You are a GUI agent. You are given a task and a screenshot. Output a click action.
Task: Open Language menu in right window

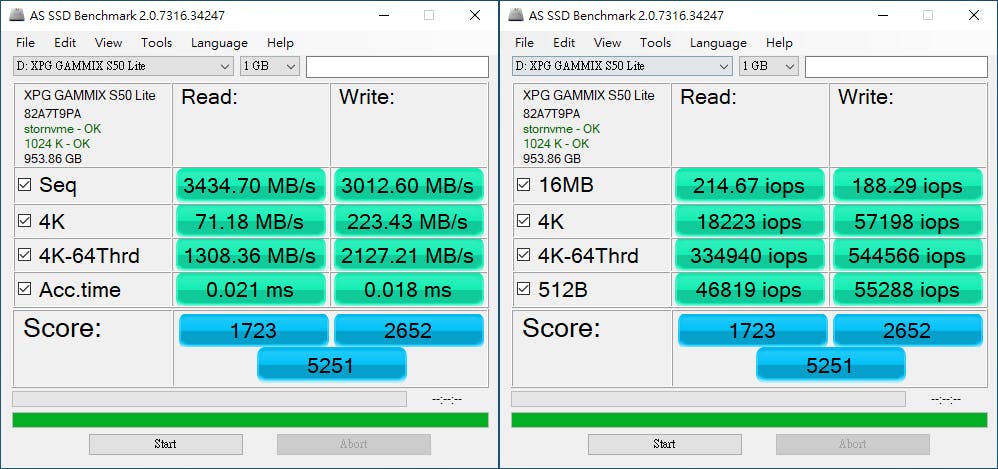tap(718, 43)
